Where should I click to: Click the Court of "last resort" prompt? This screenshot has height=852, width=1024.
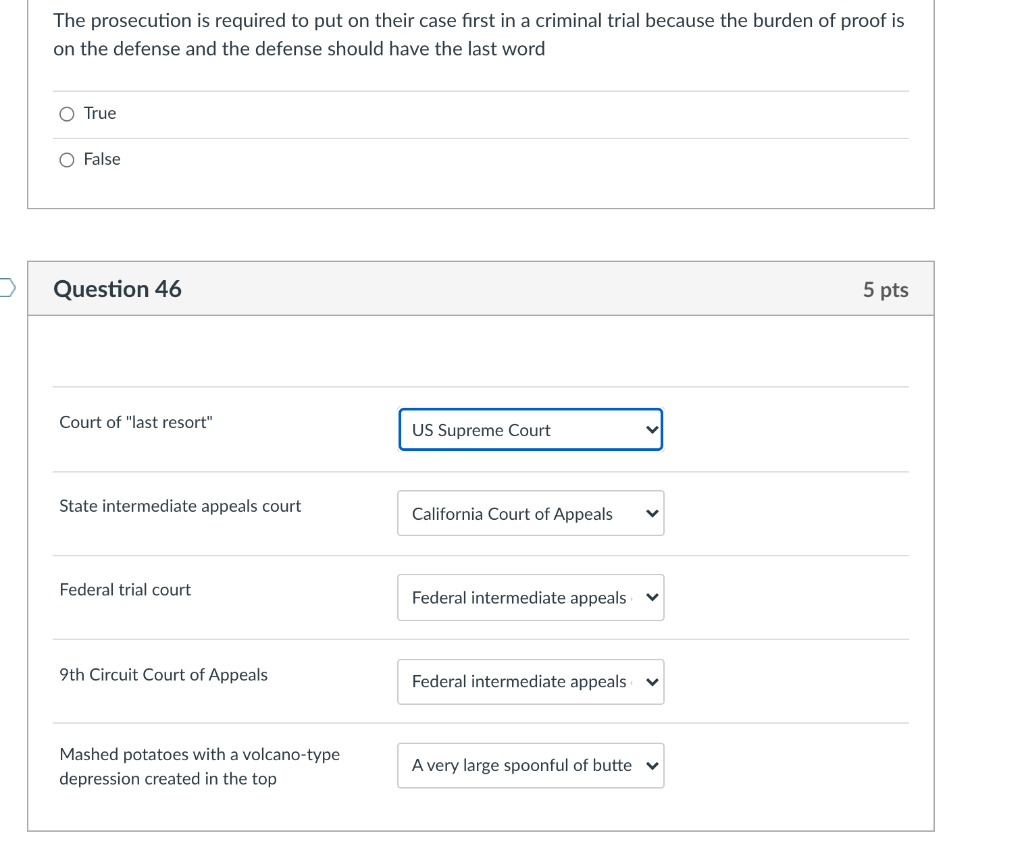pos(136,422)
